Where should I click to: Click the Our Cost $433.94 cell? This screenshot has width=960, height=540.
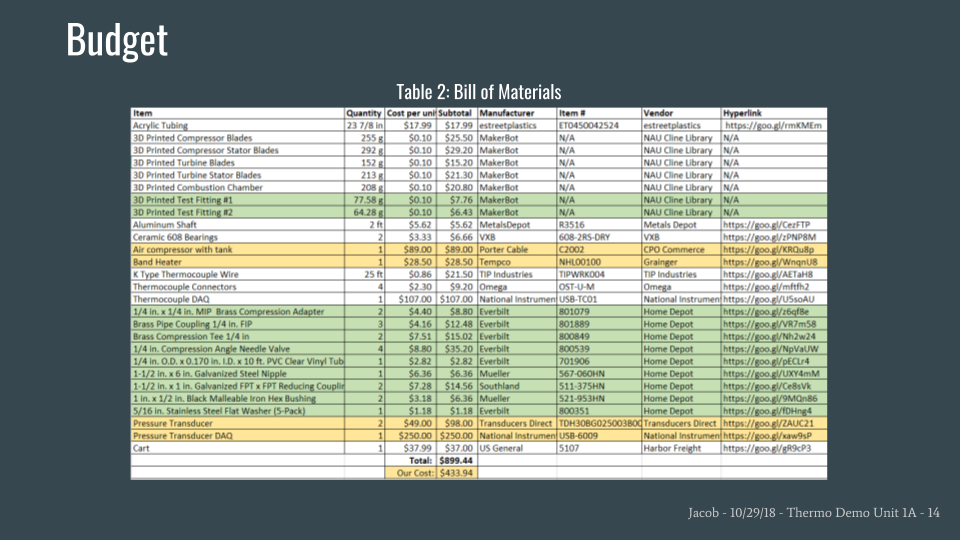[x=456, y=472]
